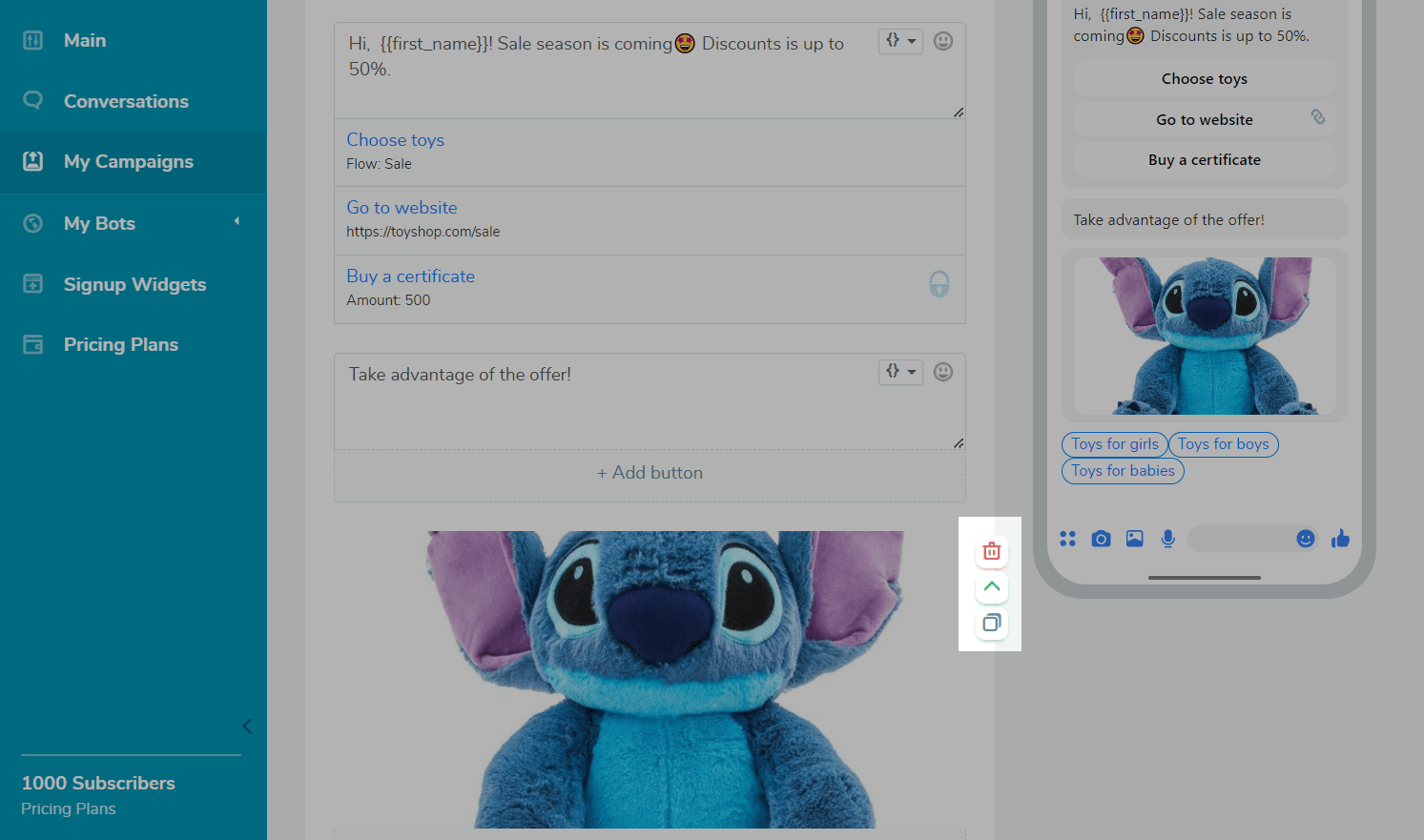Click the preview message input field
Viewport: 1424px width, 840px height.
pos(1253,539)
